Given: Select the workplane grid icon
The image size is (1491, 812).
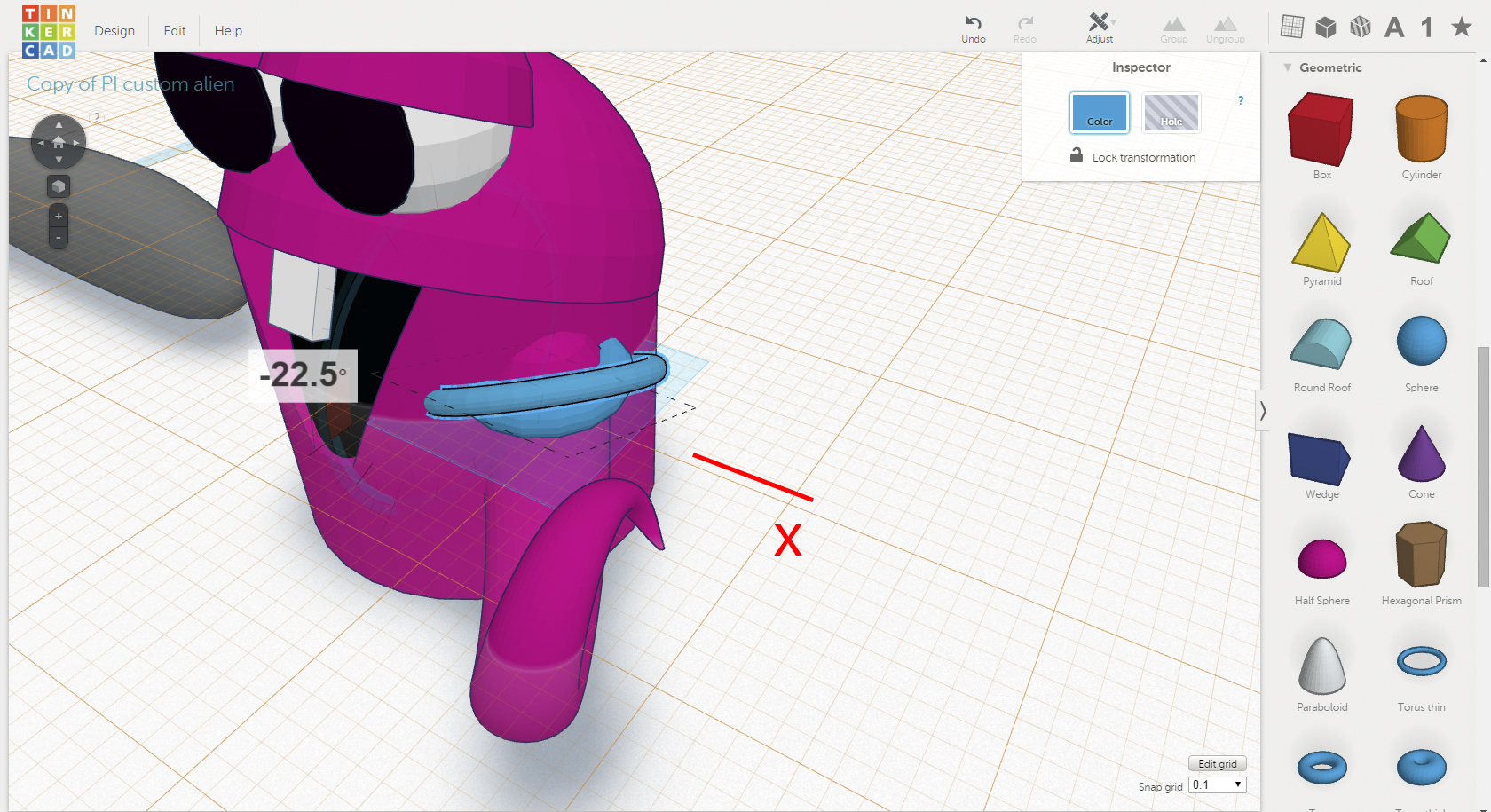Looking at the screenshot, I should (1292, 28).
